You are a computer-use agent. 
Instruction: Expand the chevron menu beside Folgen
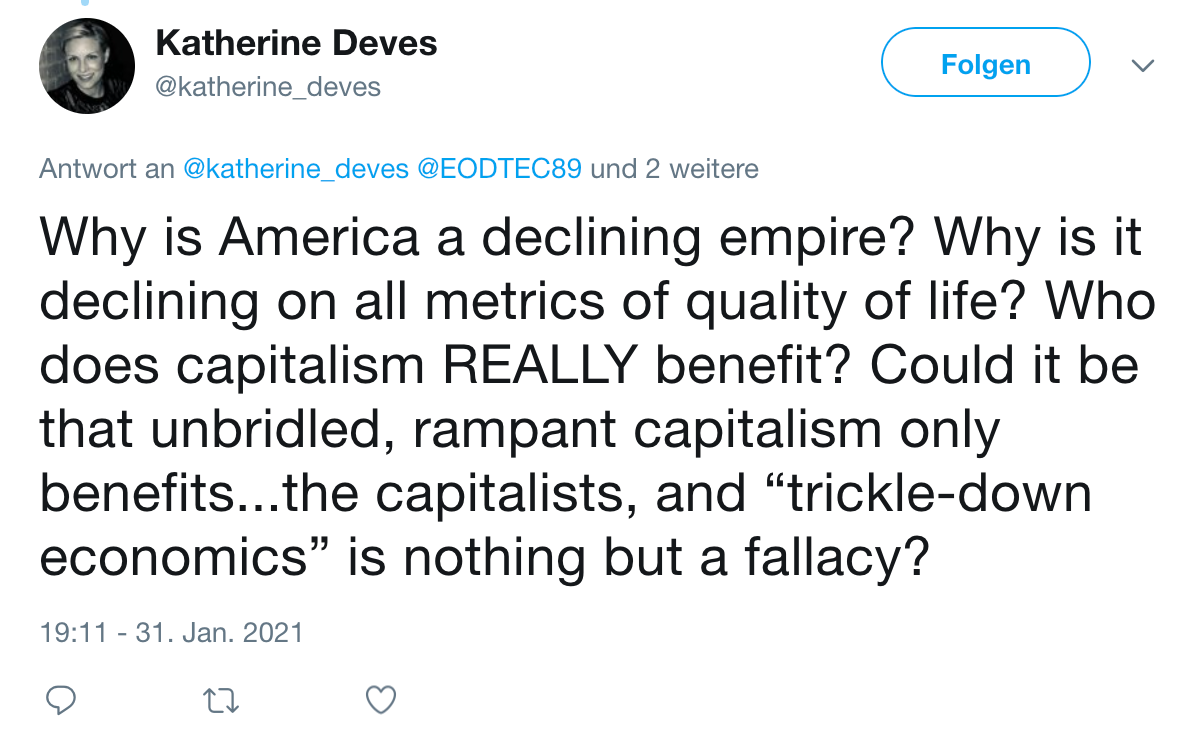tap(1142, 65)
